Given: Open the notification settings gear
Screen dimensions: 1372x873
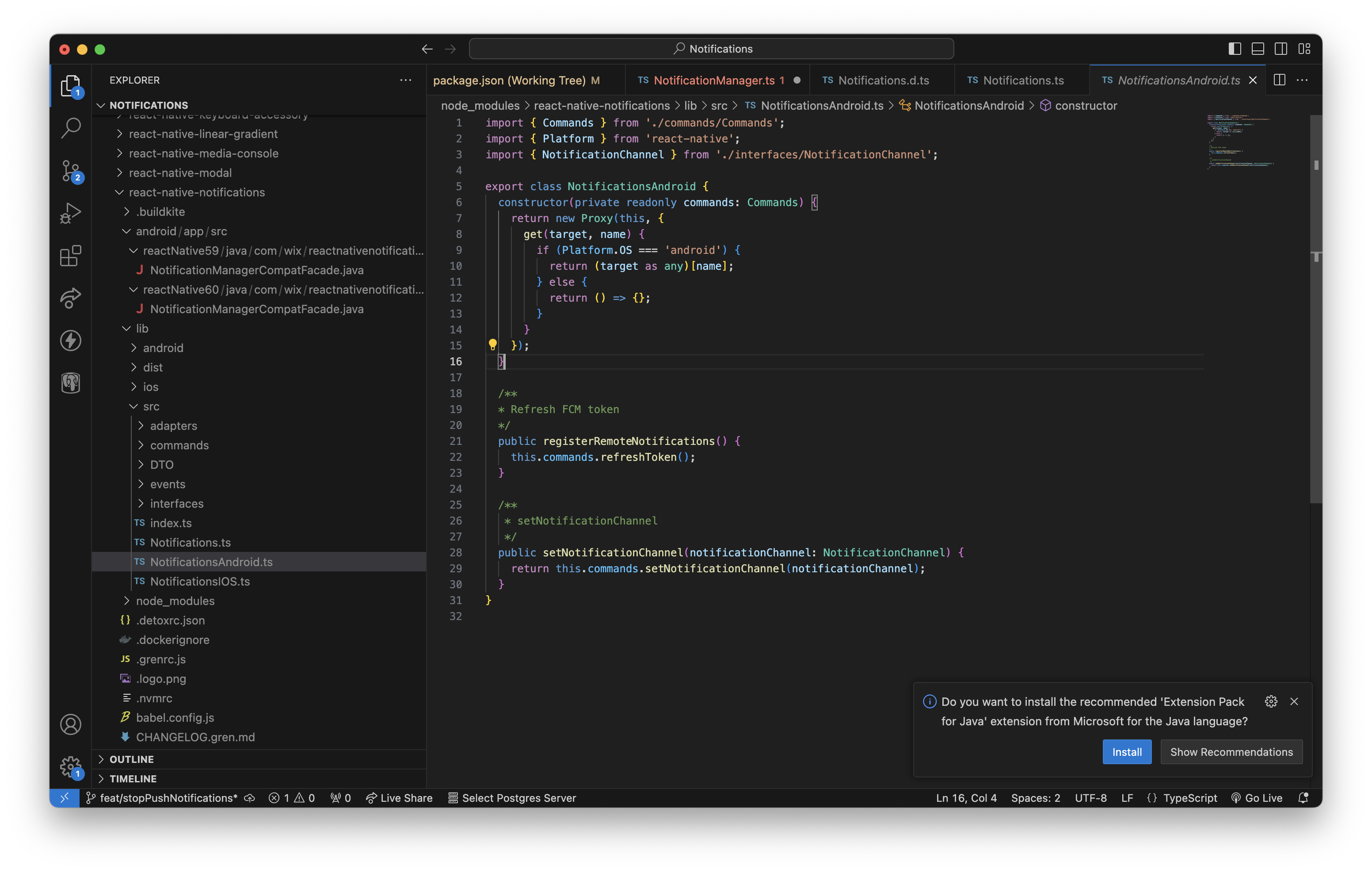Looking at the screenshot, I should coord(1271,701).
